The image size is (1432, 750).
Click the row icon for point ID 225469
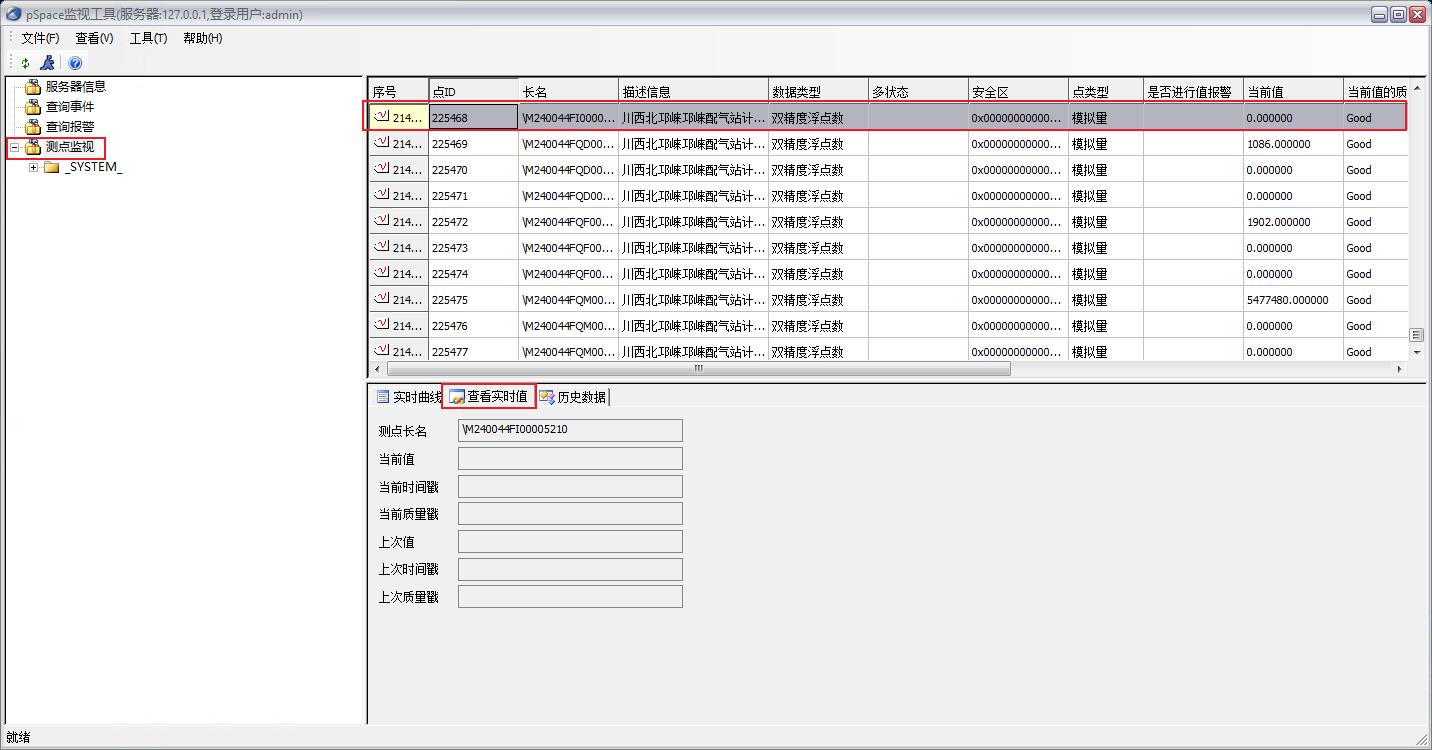point(381,143)
